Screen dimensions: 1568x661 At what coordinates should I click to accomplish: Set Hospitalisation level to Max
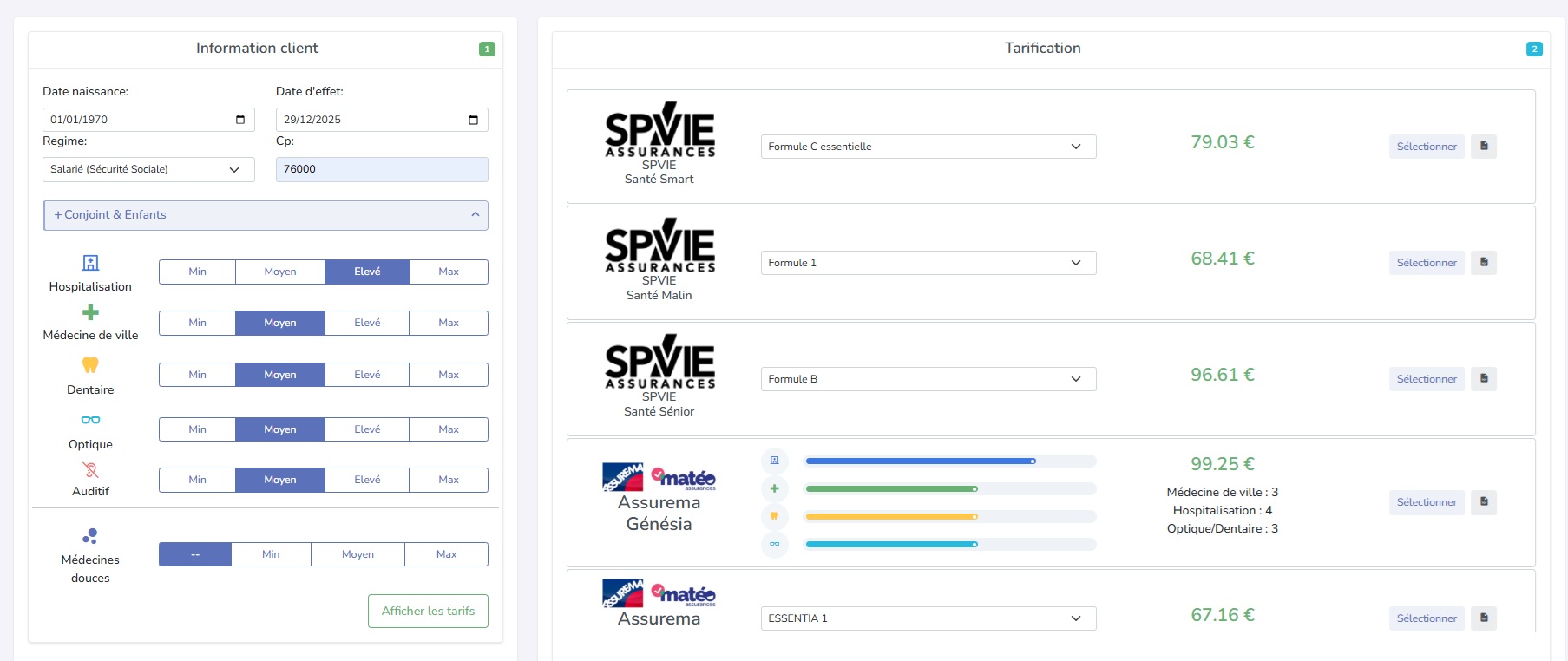448,272
